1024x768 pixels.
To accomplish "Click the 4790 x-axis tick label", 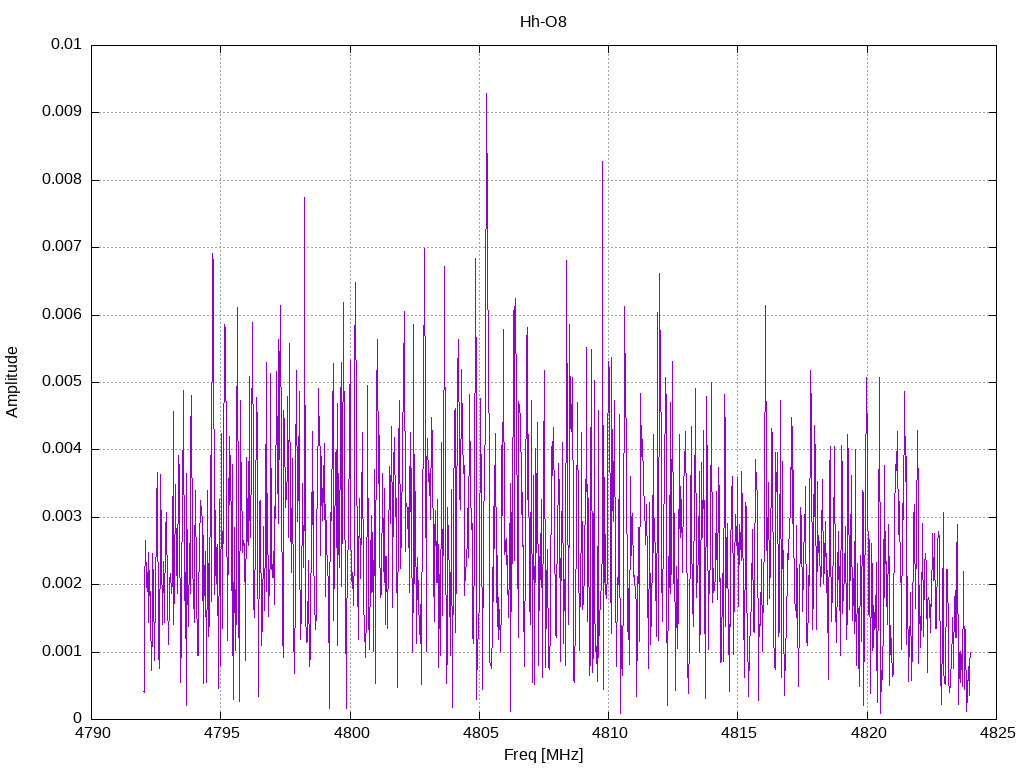I will click(x=92, y=733).
